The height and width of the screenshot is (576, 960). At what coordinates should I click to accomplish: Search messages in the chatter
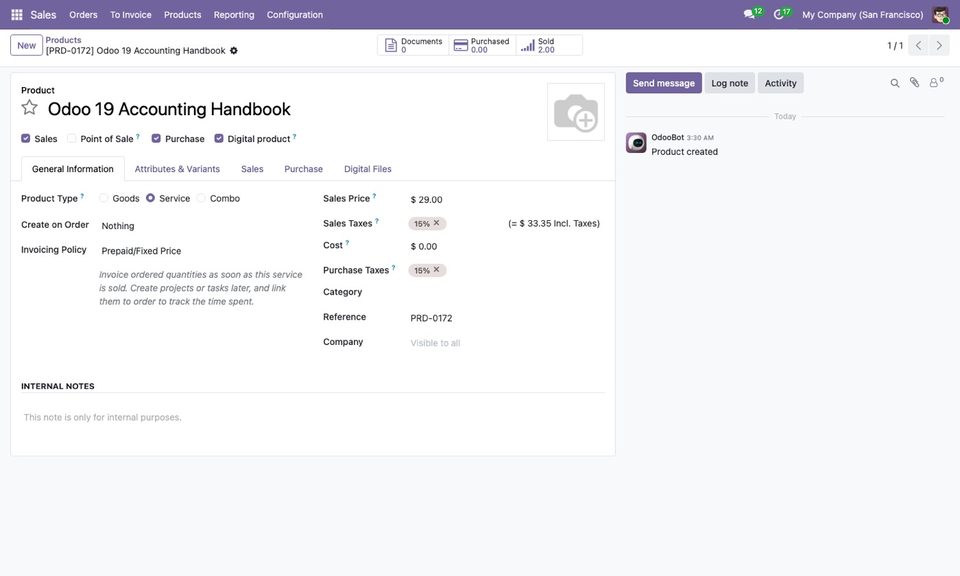[x=894, y=83]
